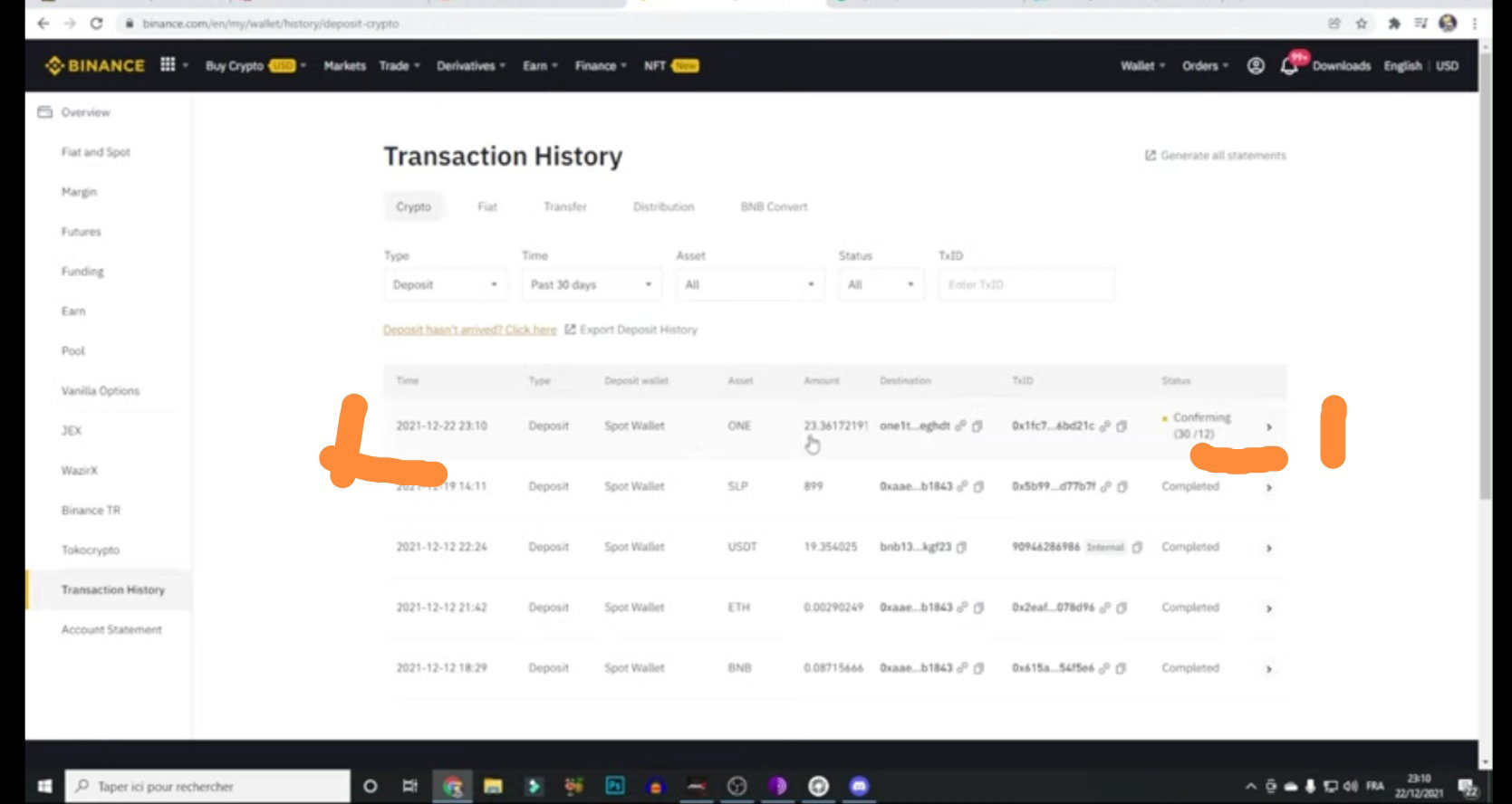
Task: Copy the USDT deposit bnb13 address
Action: (961, 548)
